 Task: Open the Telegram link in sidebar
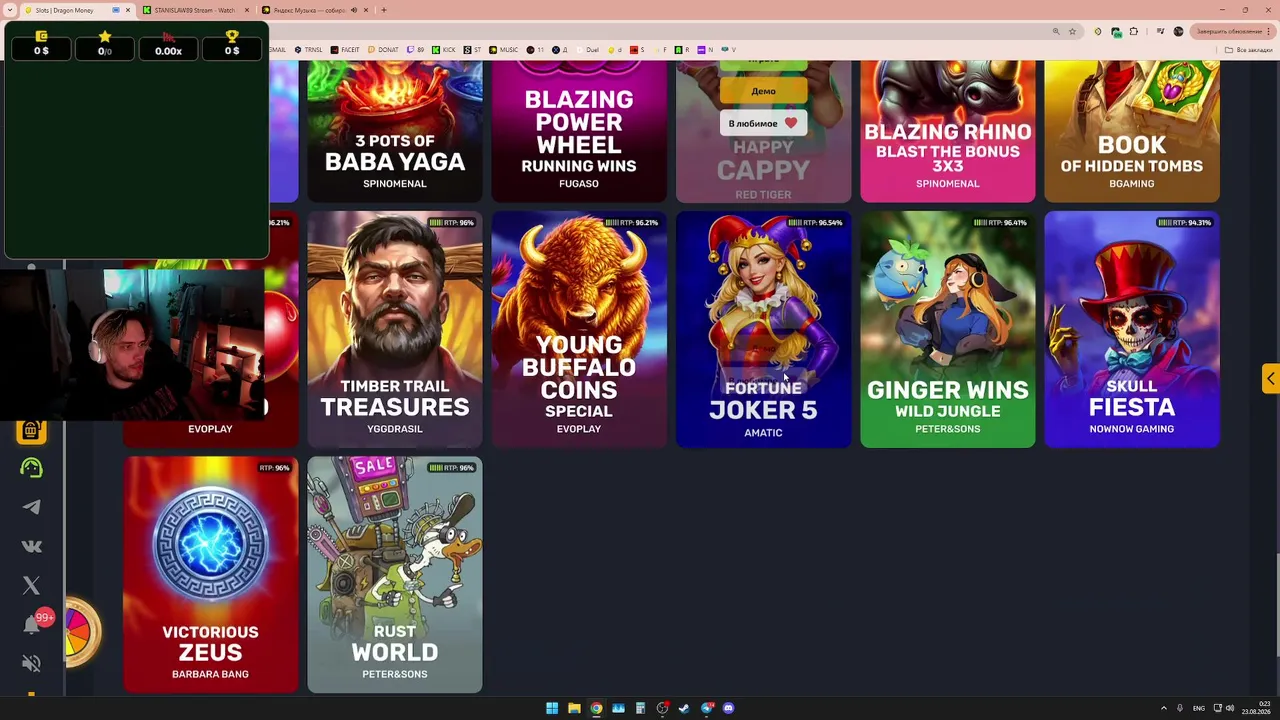point(31,507)
